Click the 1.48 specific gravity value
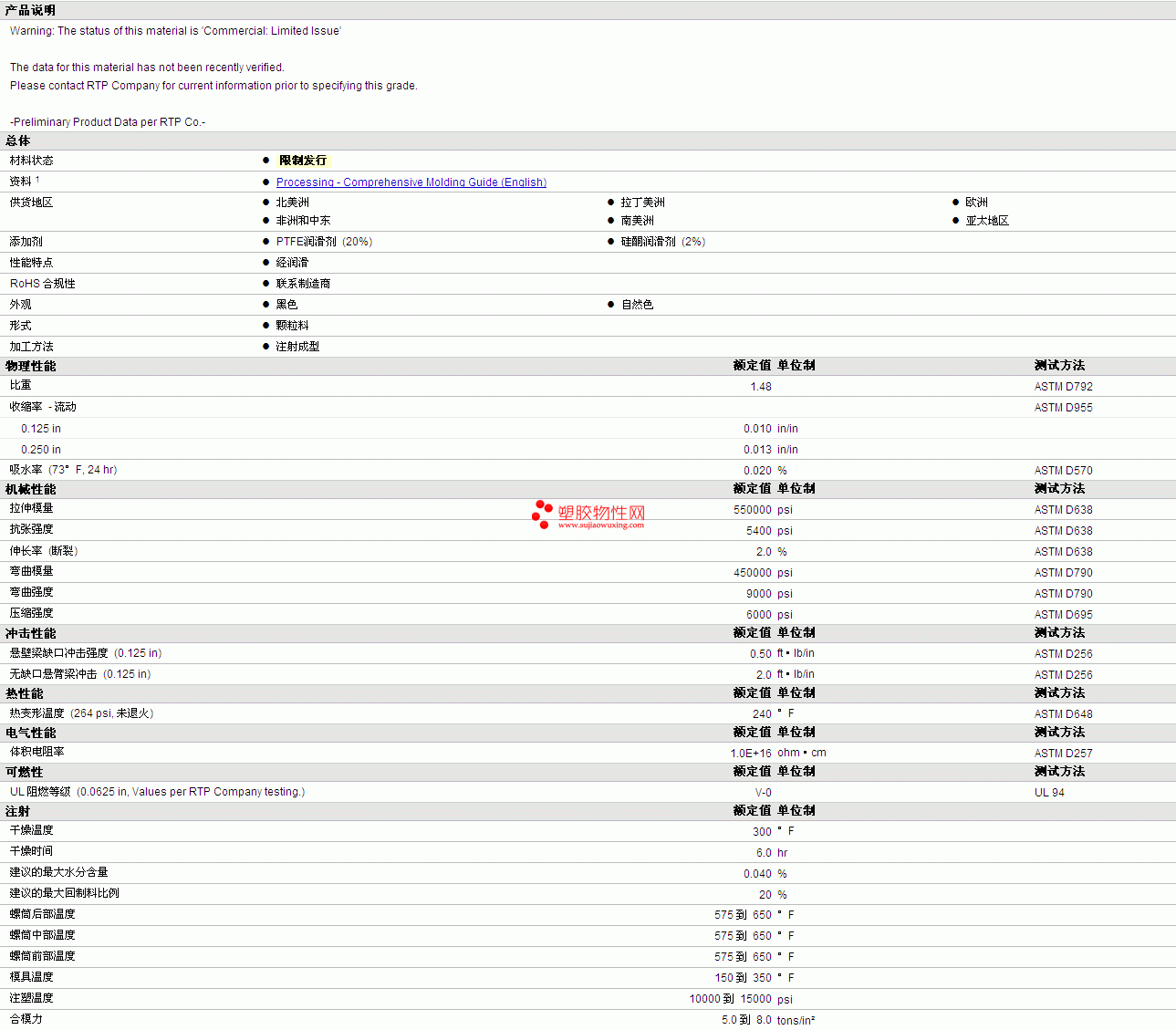Screen dimensions: 1176x1030 tap(761, 387)
